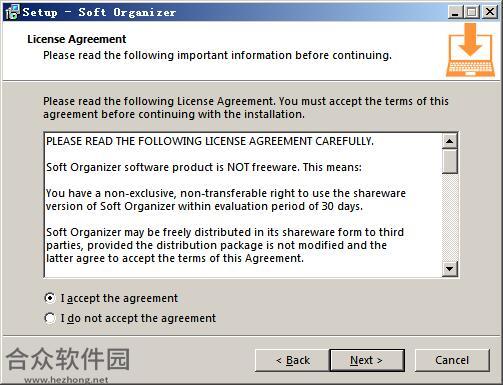Screen dimensions: 503x385
Task: Maximize the setup window
Action: click(x=472, y=12)
